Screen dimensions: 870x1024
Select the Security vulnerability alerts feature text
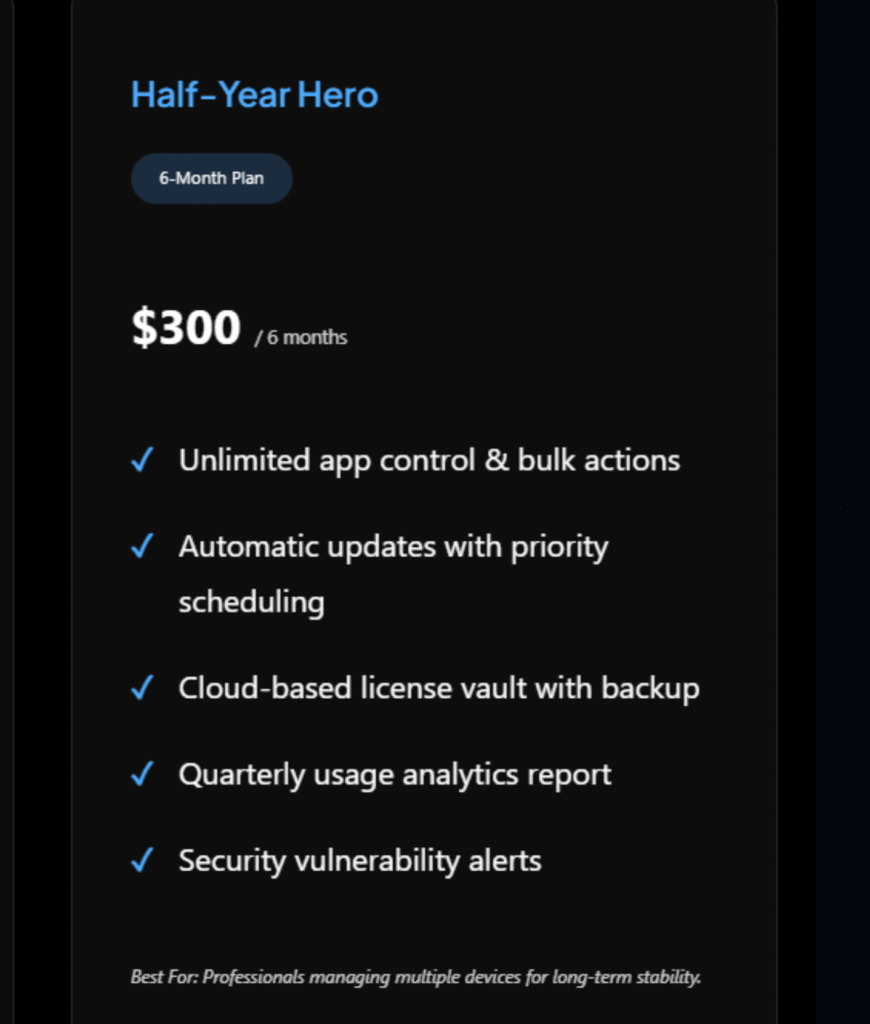point(360,861)
